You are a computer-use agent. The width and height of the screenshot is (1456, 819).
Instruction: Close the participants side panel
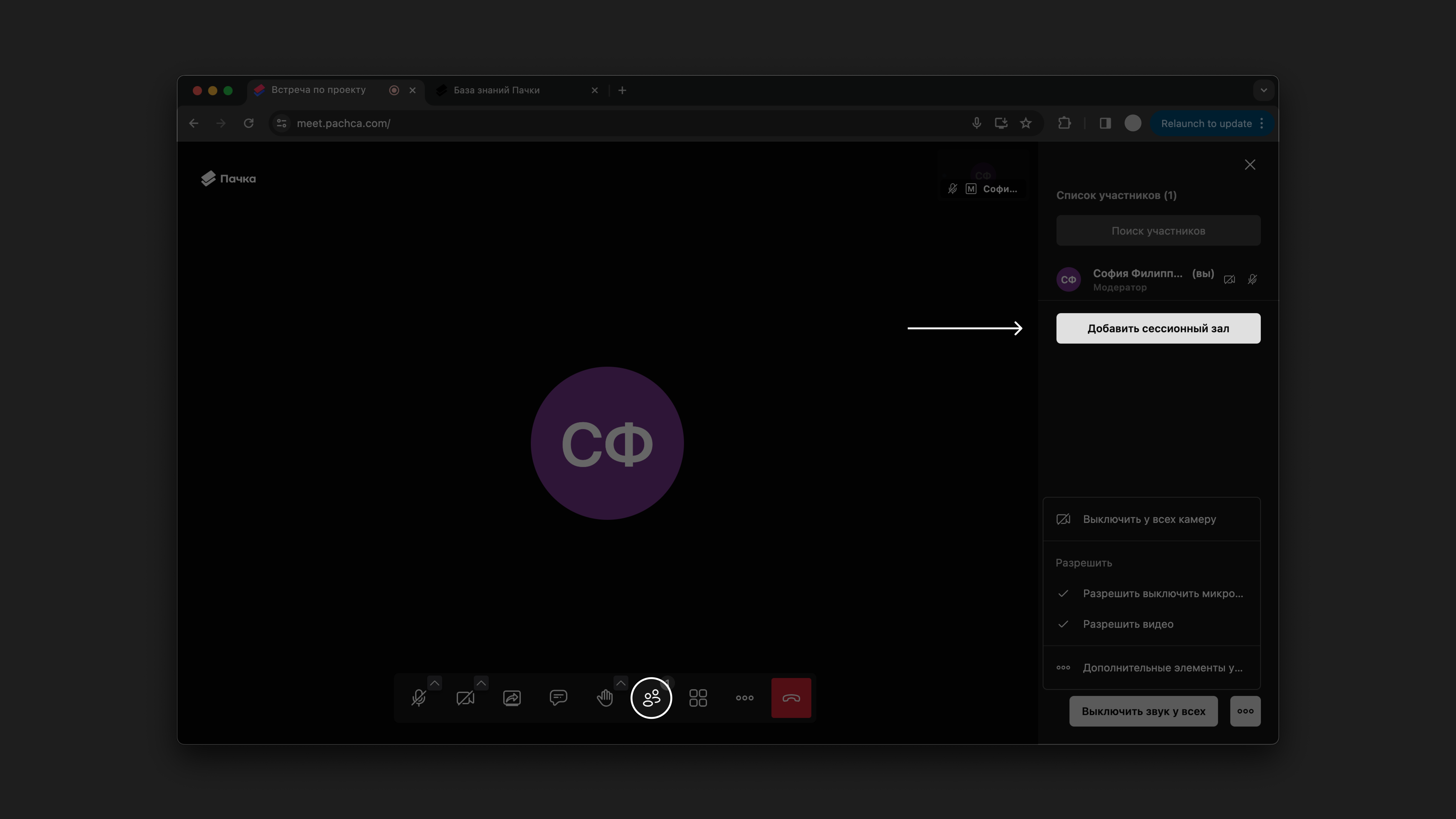(1250, 165)
